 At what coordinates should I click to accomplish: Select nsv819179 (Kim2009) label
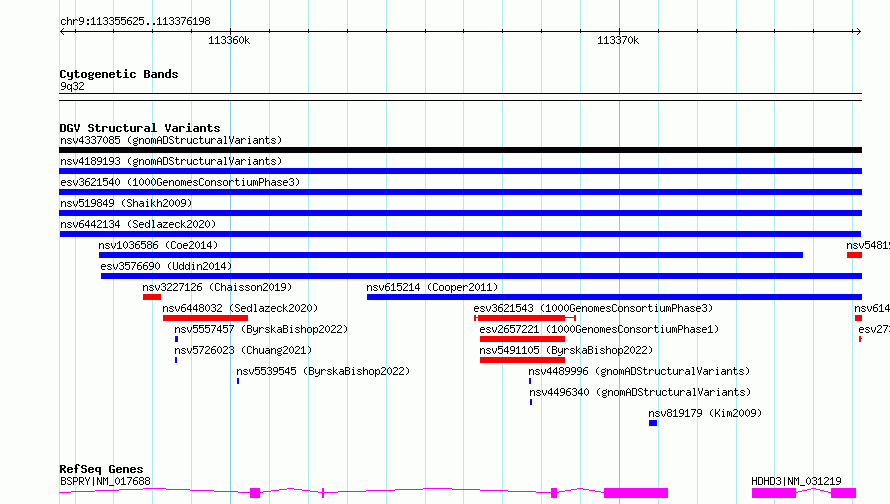click(x=705, y=413)
